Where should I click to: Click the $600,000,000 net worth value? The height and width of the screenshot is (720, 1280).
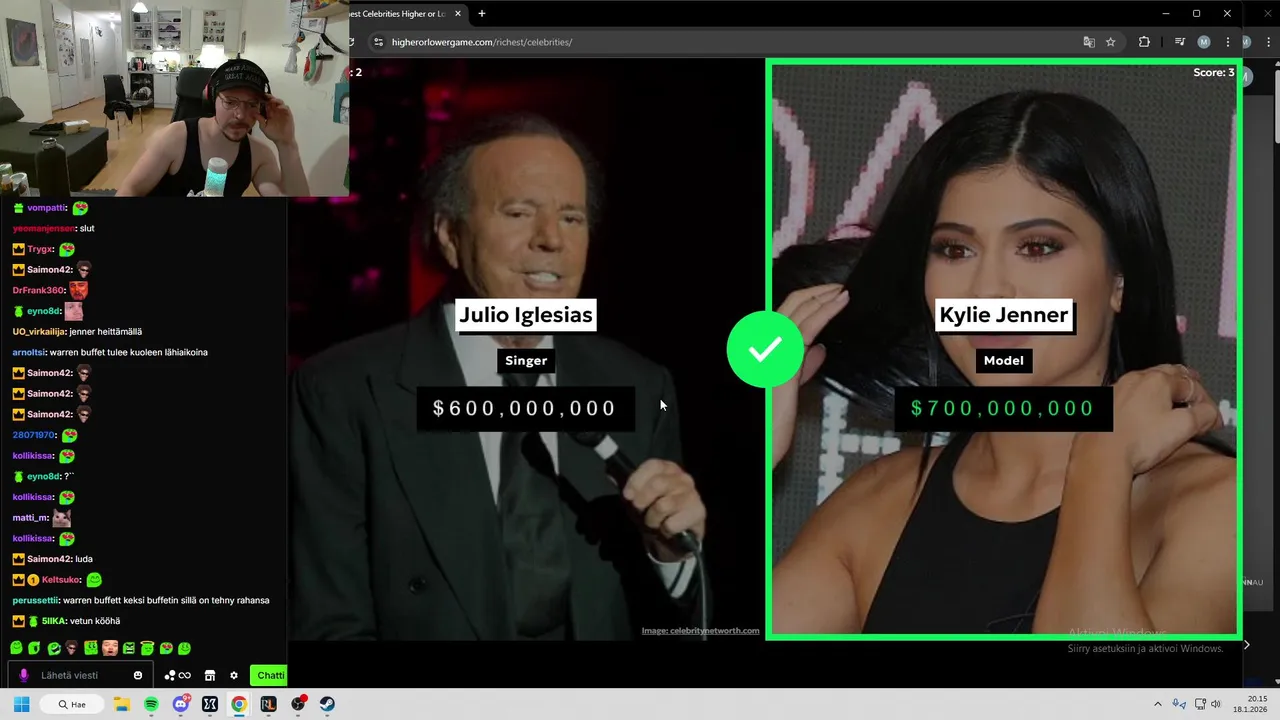[x=525, y=408]
